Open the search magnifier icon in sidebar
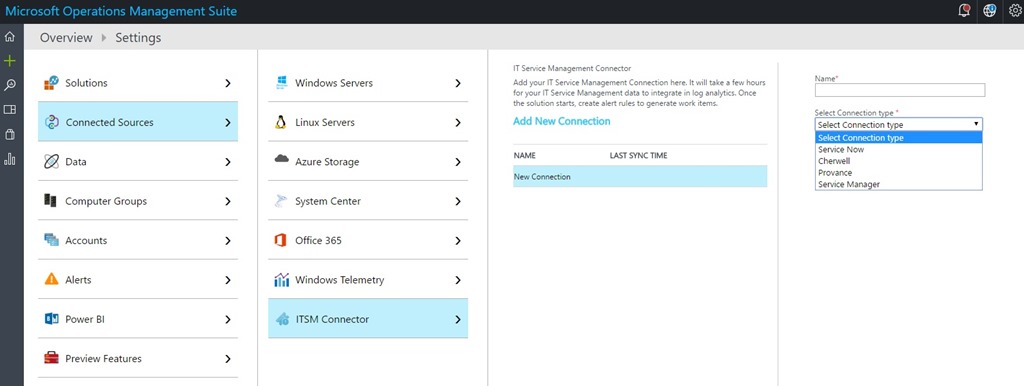This screenshot has height=386, width=1024. click(9, 85)
